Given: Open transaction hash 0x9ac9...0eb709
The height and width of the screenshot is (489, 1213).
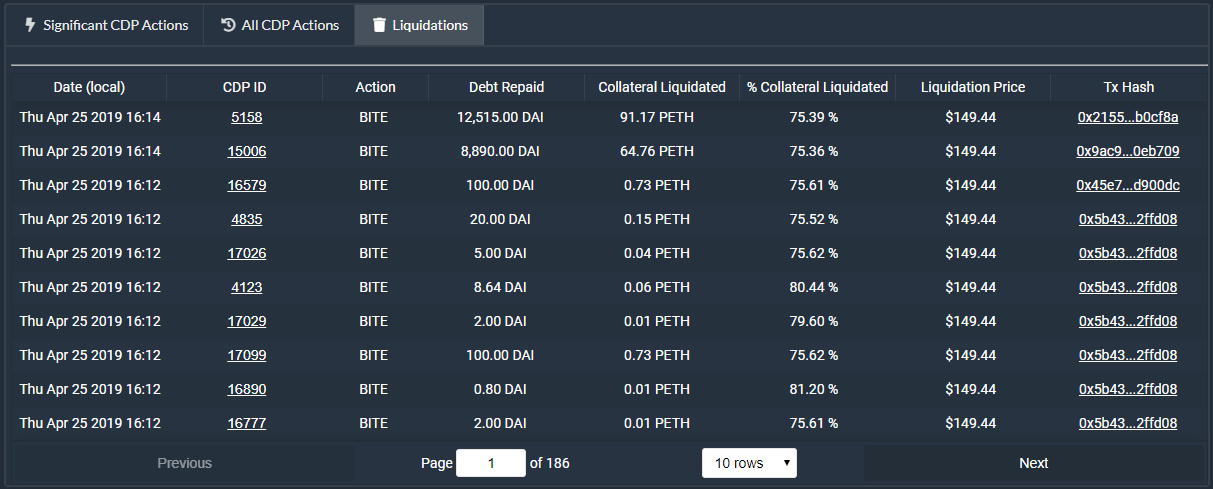Looking at the screenshot, I should (1128, 151).
